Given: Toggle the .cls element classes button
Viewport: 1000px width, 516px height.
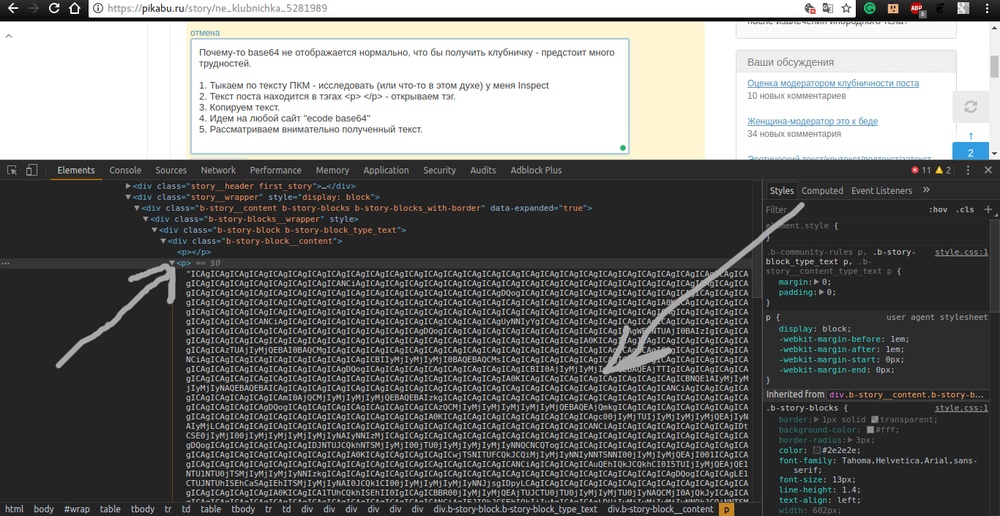Looking at the screenshot, I should (x=965, y=210).
